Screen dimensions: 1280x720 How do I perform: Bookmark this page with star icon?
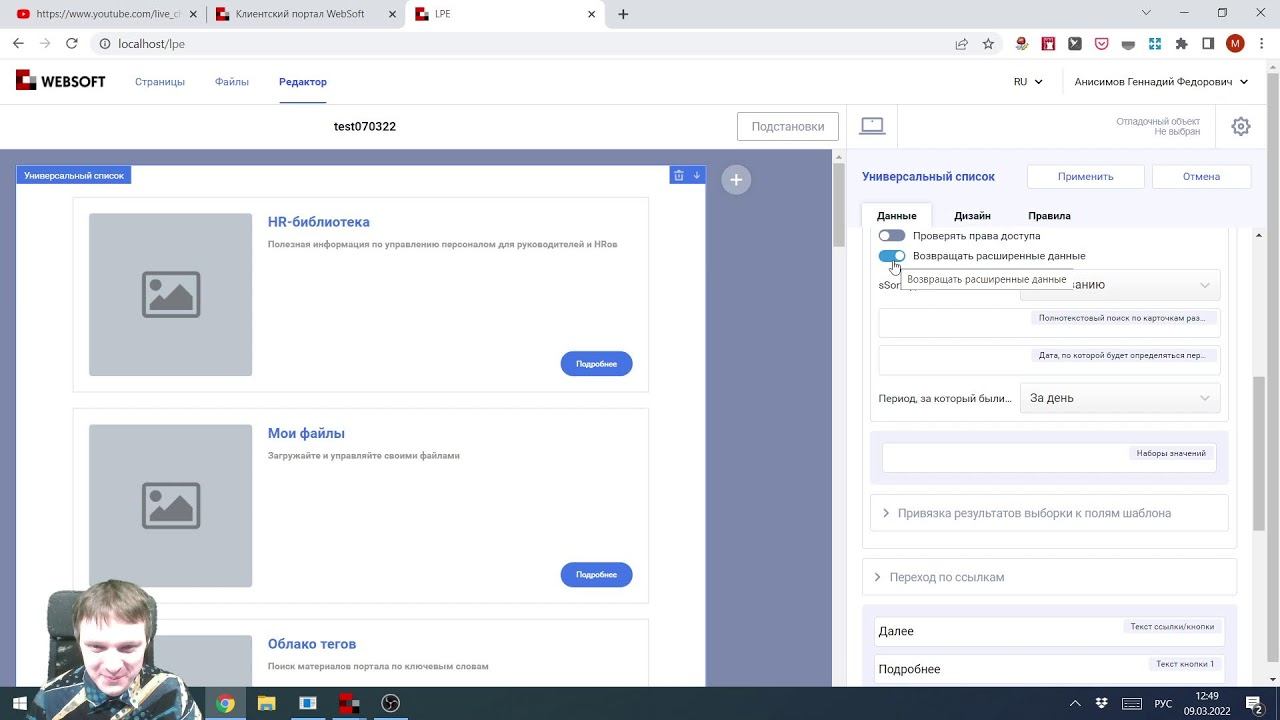coord(988,43)
